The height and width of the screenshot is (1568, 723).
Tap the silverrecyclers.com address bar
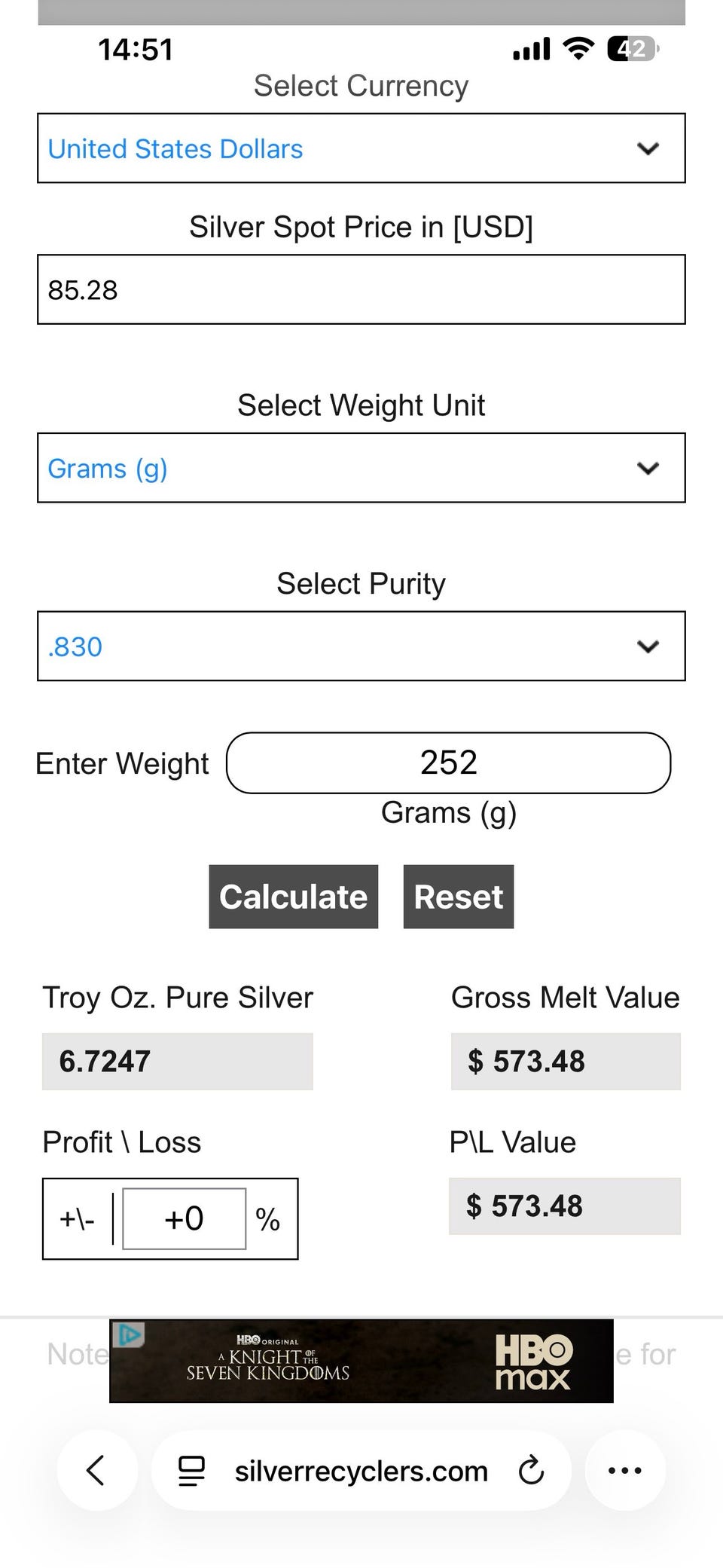pos(361,1470)
